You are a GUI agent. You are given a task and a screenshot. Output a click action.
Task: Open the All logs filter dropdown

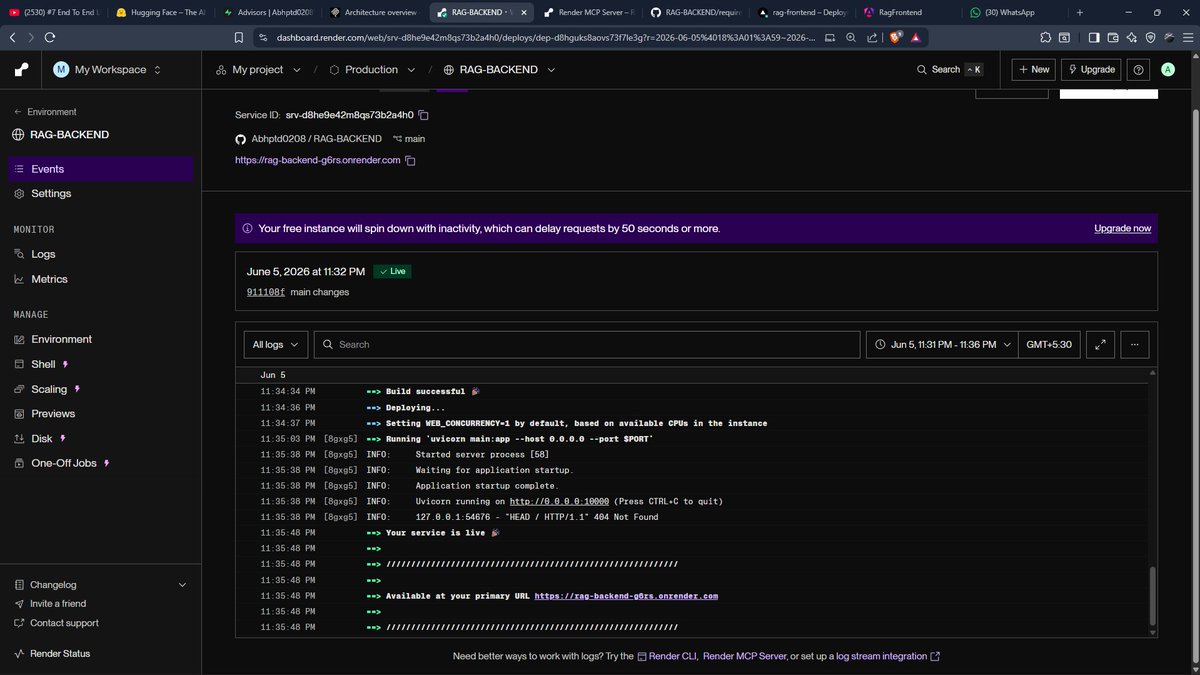tap(276, 344)
